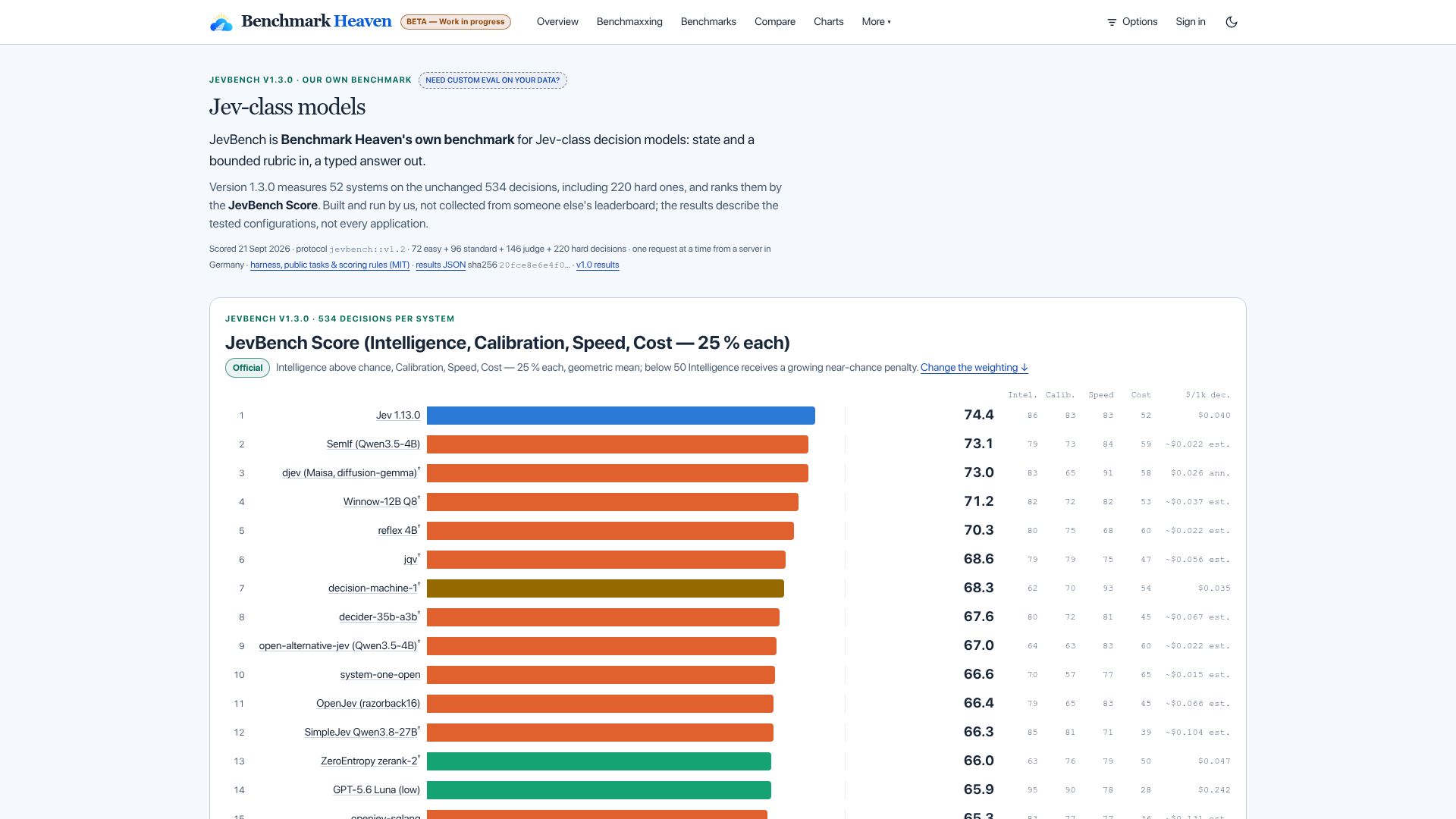Viewport: 1456px width, 819px height.
Task: Open the Winnow-12B Q8 model link
Action: [381, 502]
